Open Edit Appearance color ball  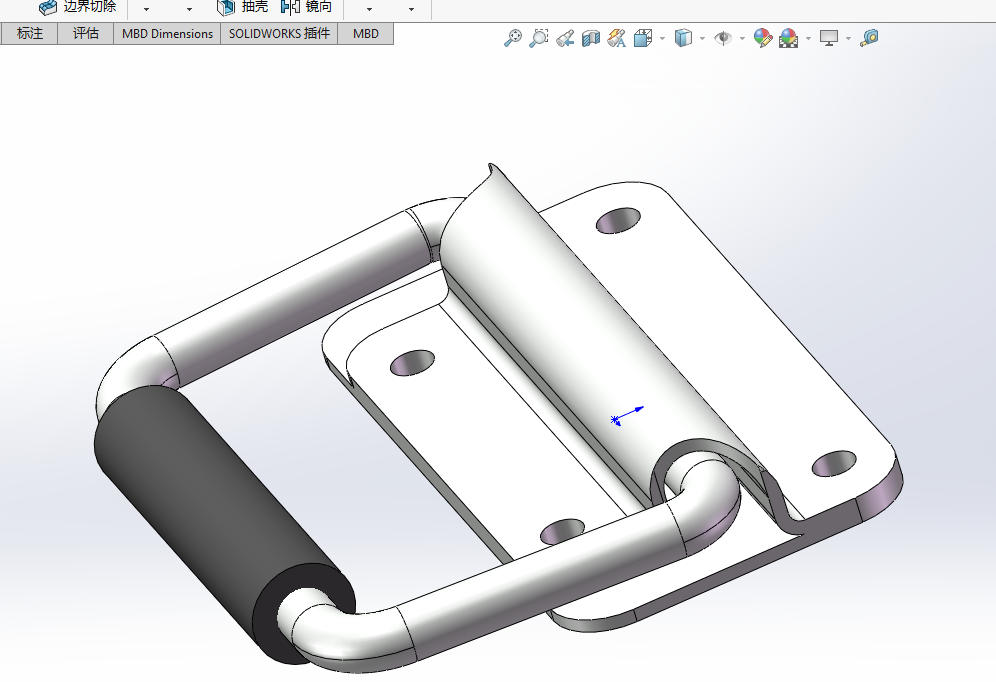(x=763, y=38)
